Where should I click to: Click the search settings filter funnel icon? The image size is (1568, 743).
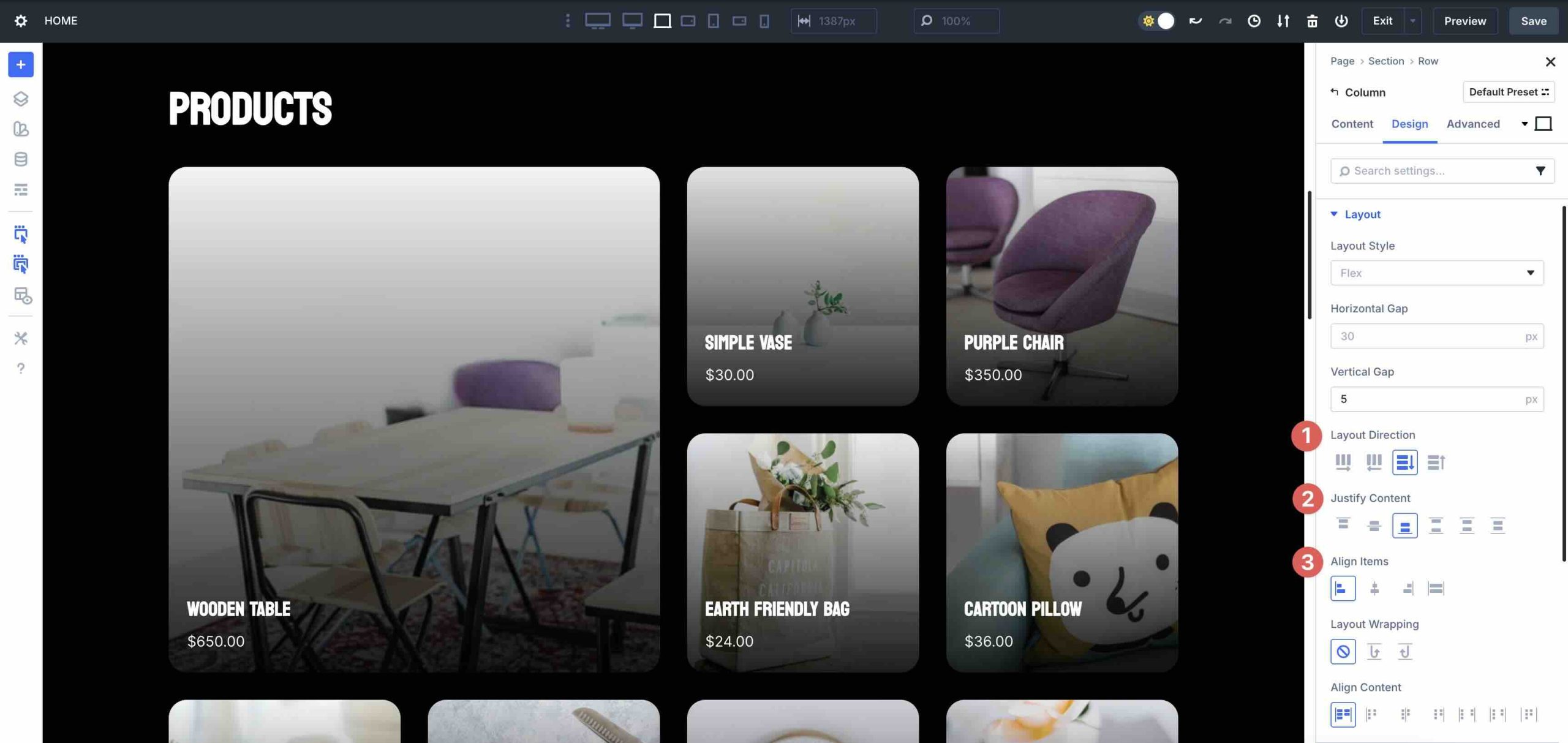click(1541, 170)
